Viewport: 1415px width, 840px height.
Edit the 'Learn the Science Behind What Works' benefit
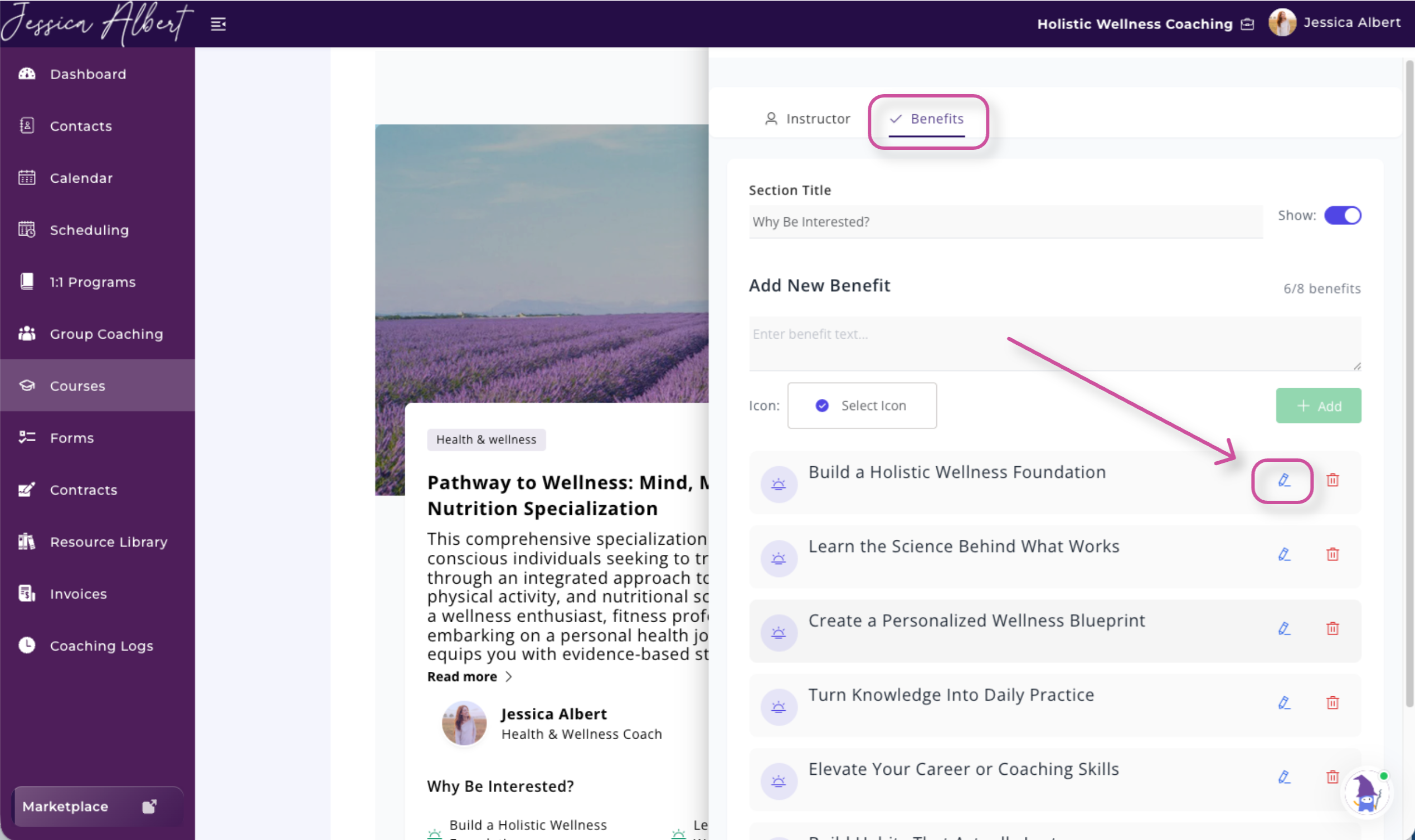coord(1283,555)
